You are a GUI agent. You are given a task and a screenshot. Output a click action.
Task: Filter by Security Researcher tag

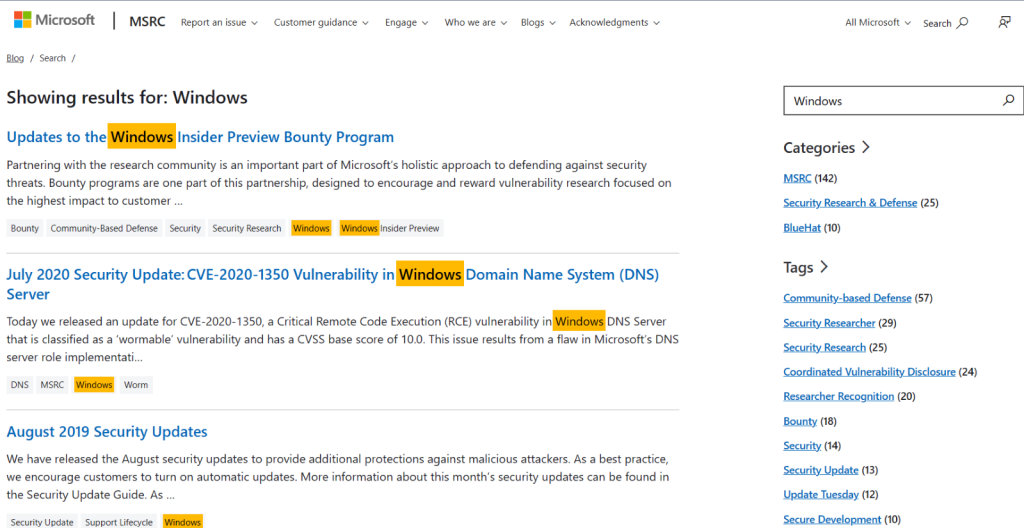(x=829, y=323)
